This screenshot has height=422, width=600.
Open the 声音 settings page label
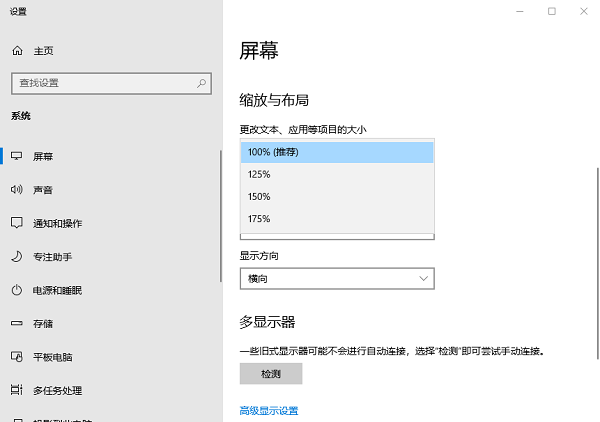coord(43,190)
